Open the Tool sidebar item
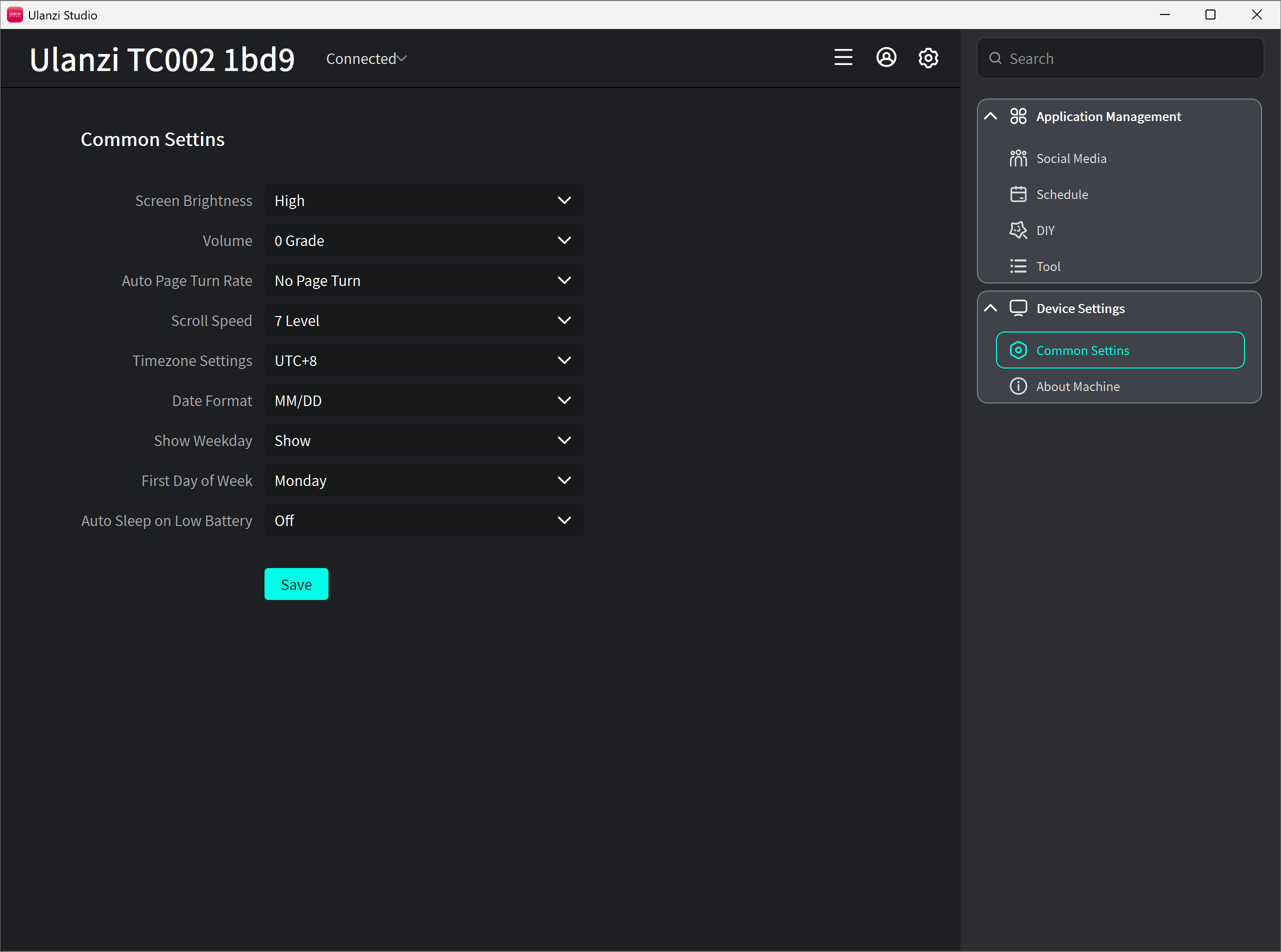This screenshot has height=952, width=1281. point(1119,266)
